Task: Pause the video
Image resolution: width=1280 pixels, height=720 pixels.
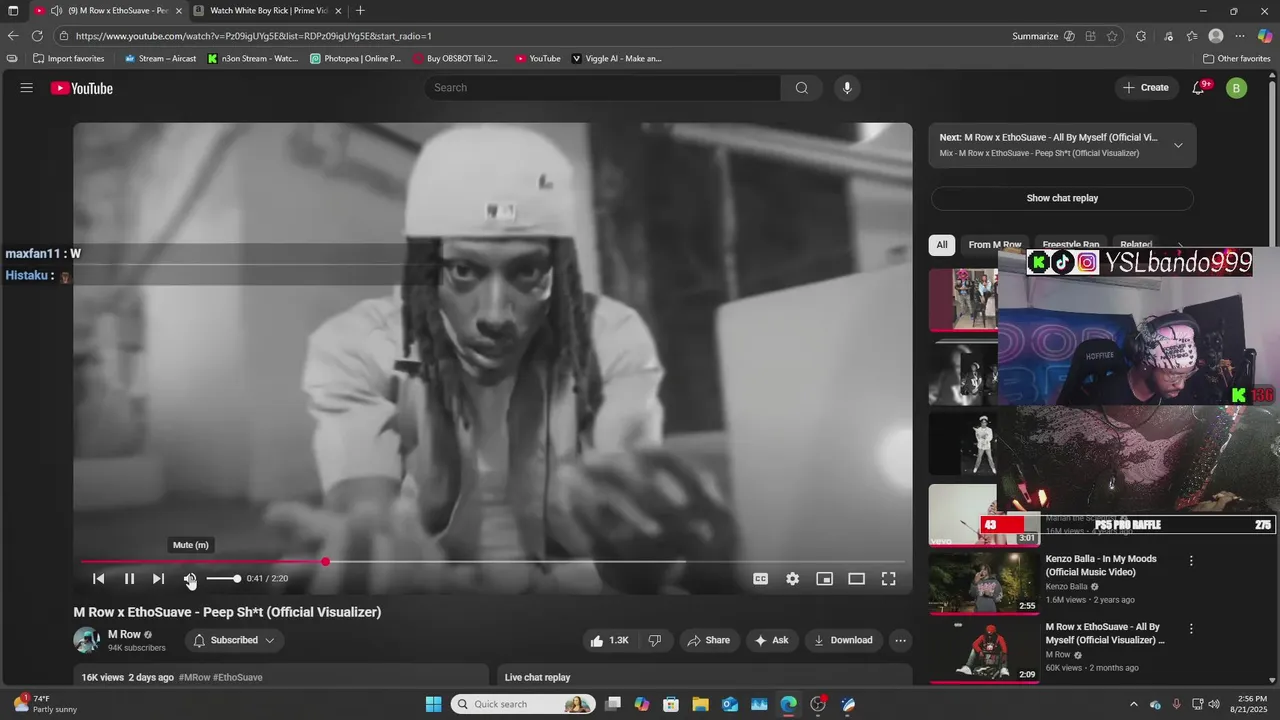Action: pos(129,579)
